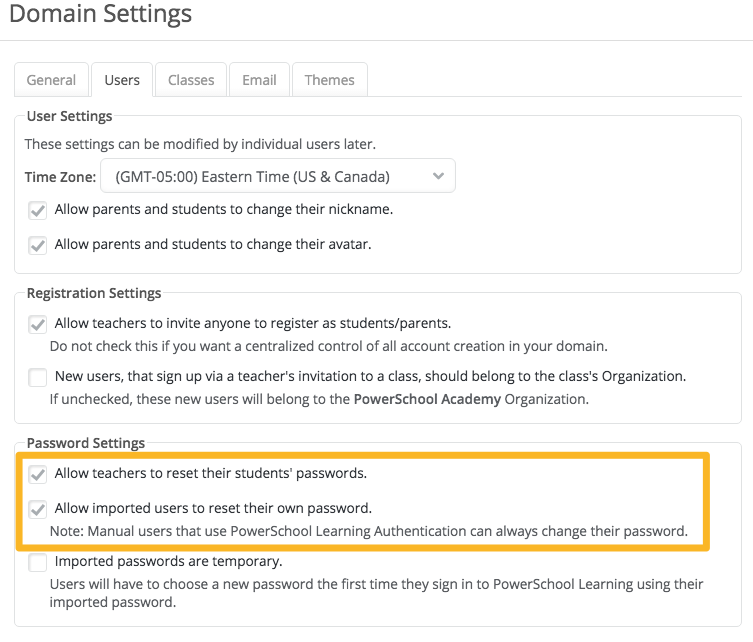
Task: Disable teachers inviting anyone to register
Action: click(38, 324)
